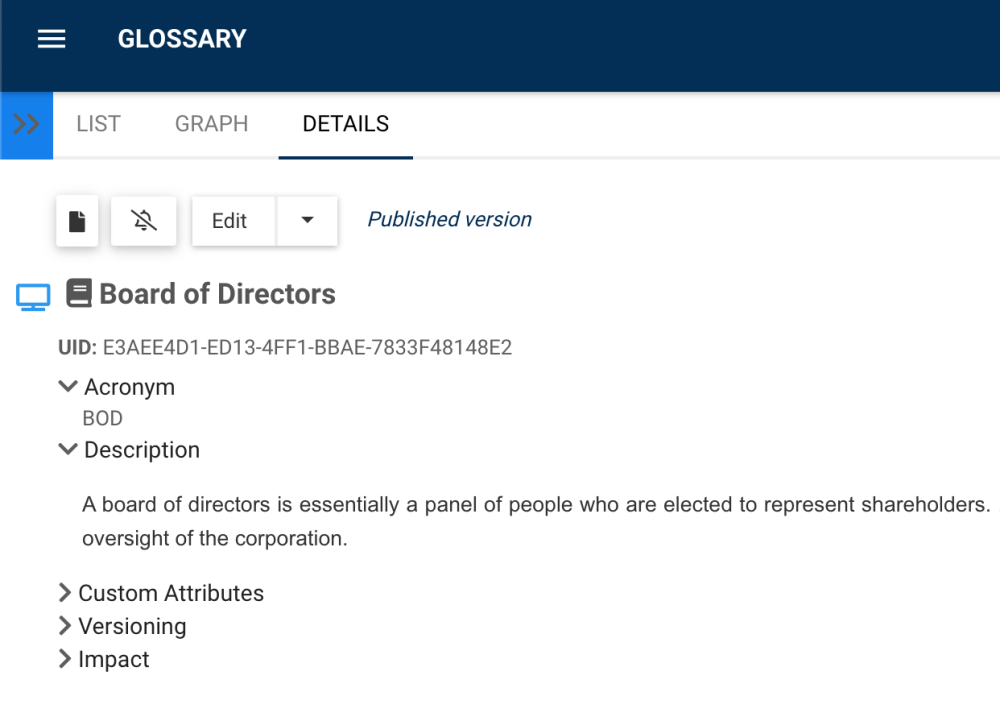This screenshot has width=1000, height=717.
Task: Select the DETAILS tab
Action: [x=346, y=124]
